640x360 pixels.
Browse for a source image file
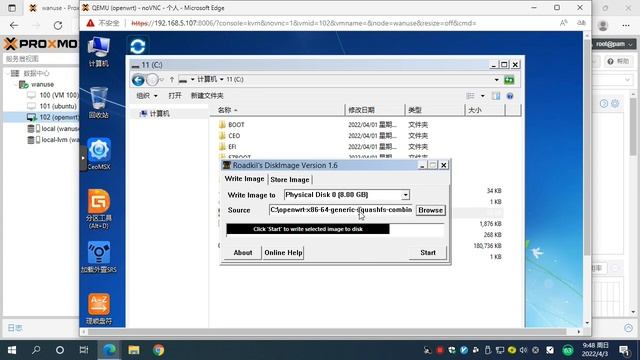430,210
